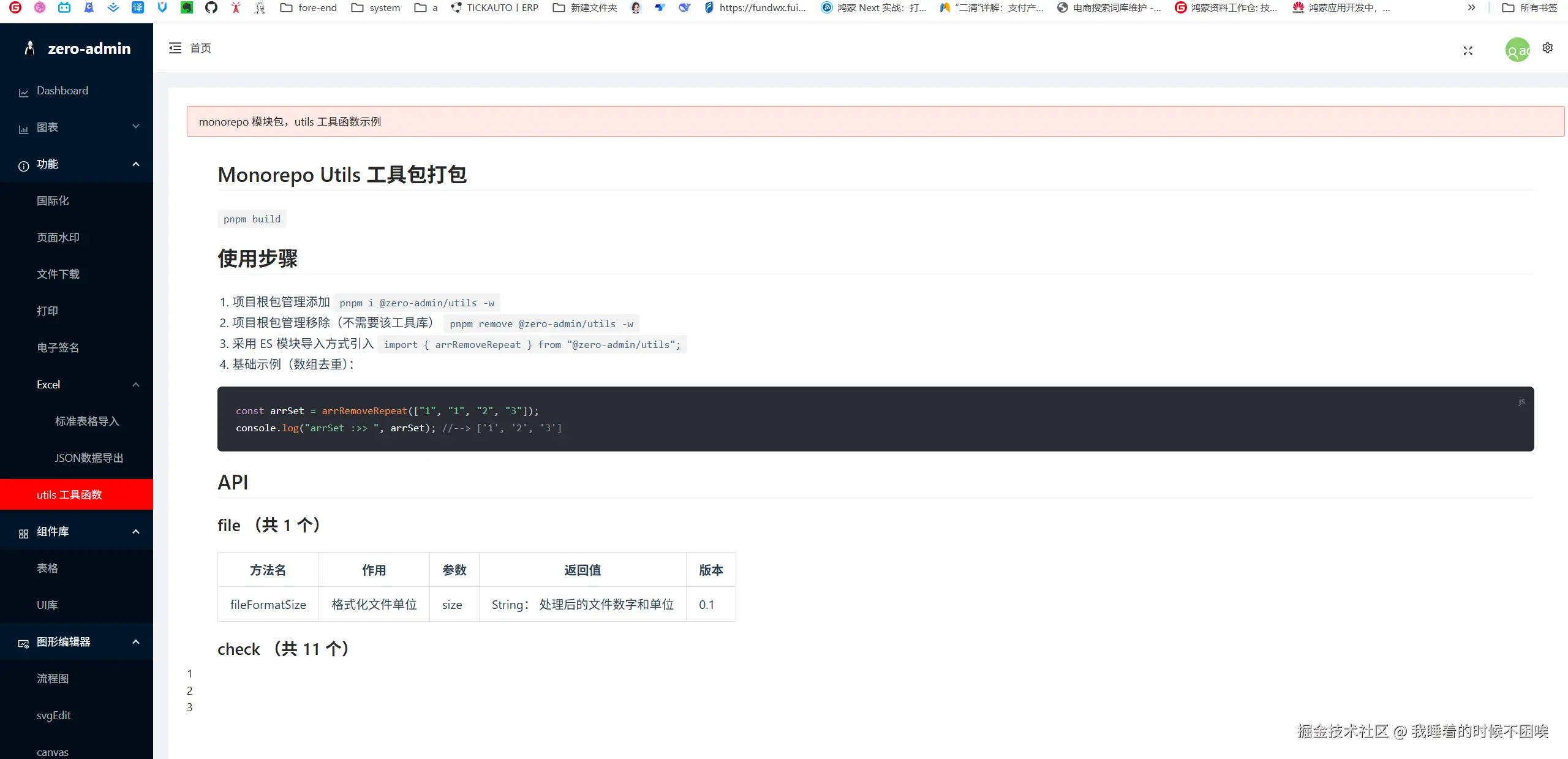Go to JSON数据导出 page
The width and height of the screenshot is (1568, 759).
(89, 458)
